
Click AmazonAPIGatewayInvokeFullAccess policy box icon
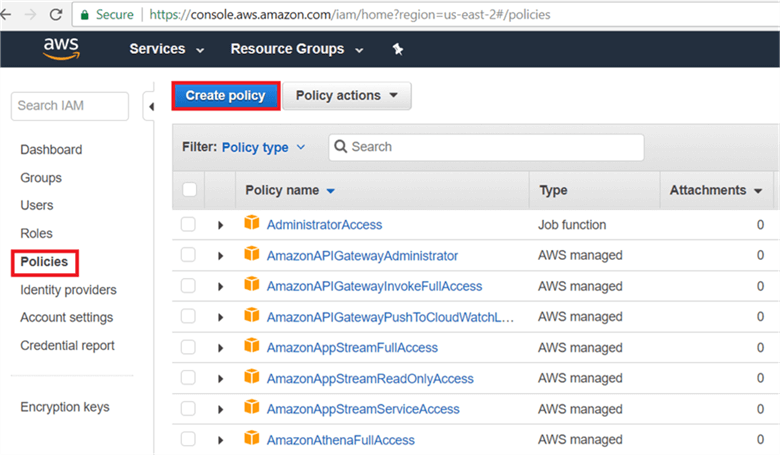coord(252,284)
